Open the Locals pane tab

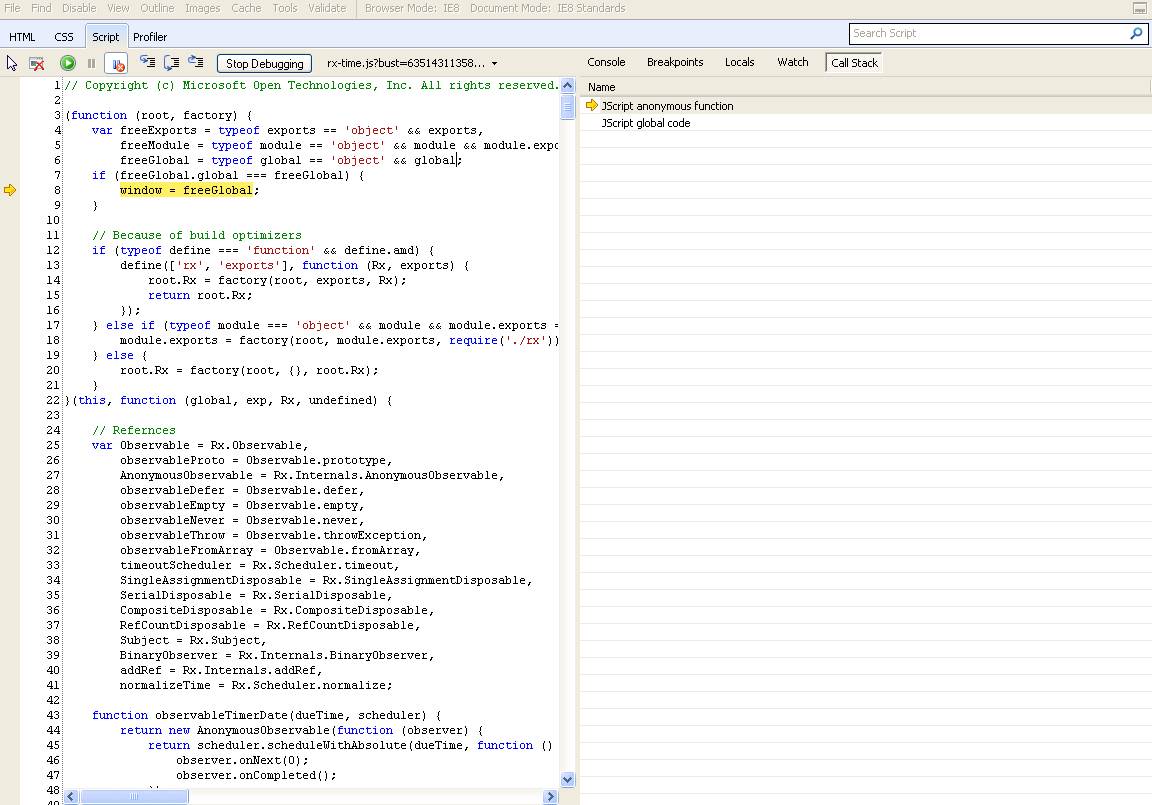coord(739,62)
